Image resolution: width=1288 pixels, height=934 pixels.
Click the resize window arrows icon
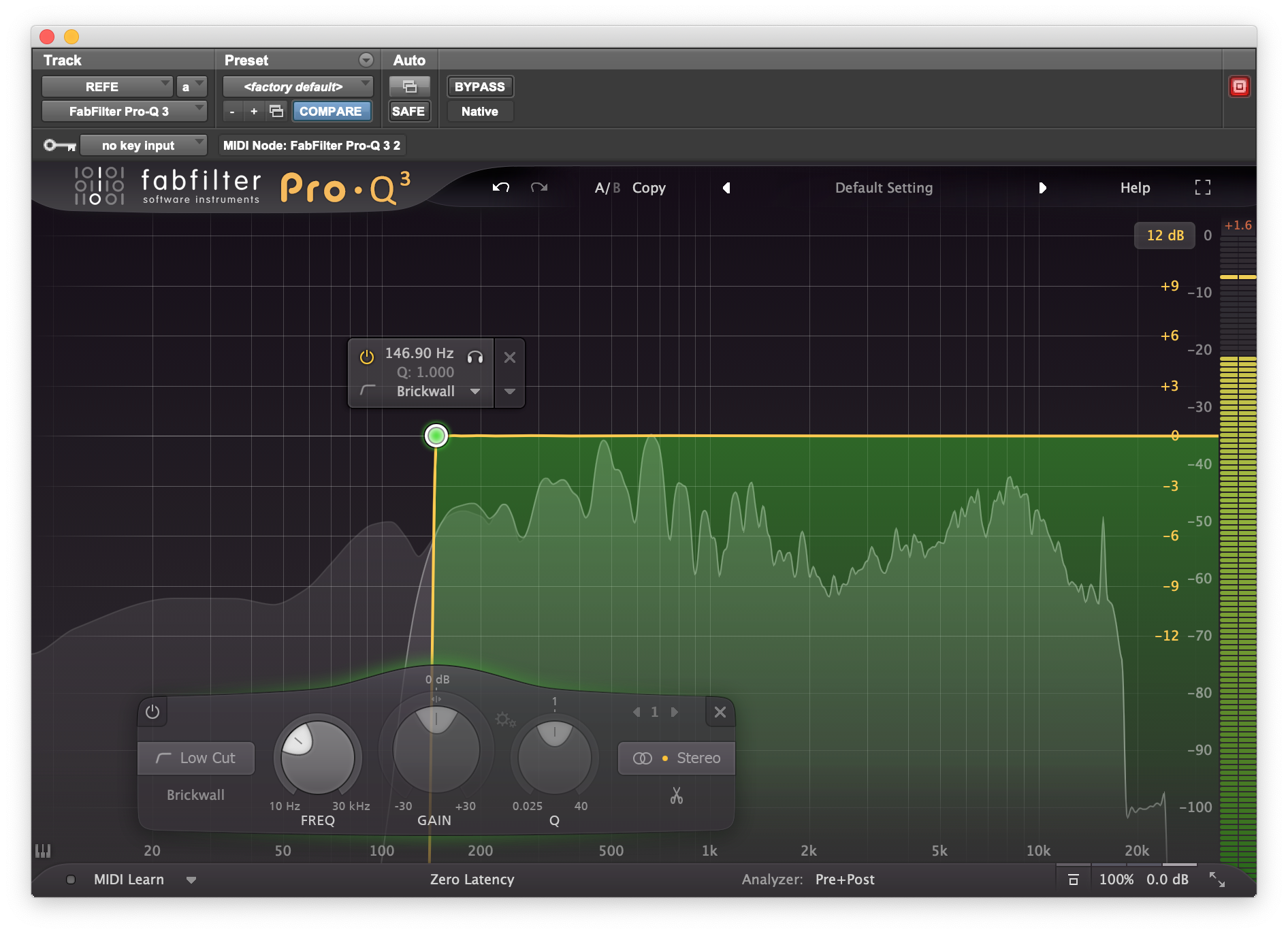click(1217, 880)
